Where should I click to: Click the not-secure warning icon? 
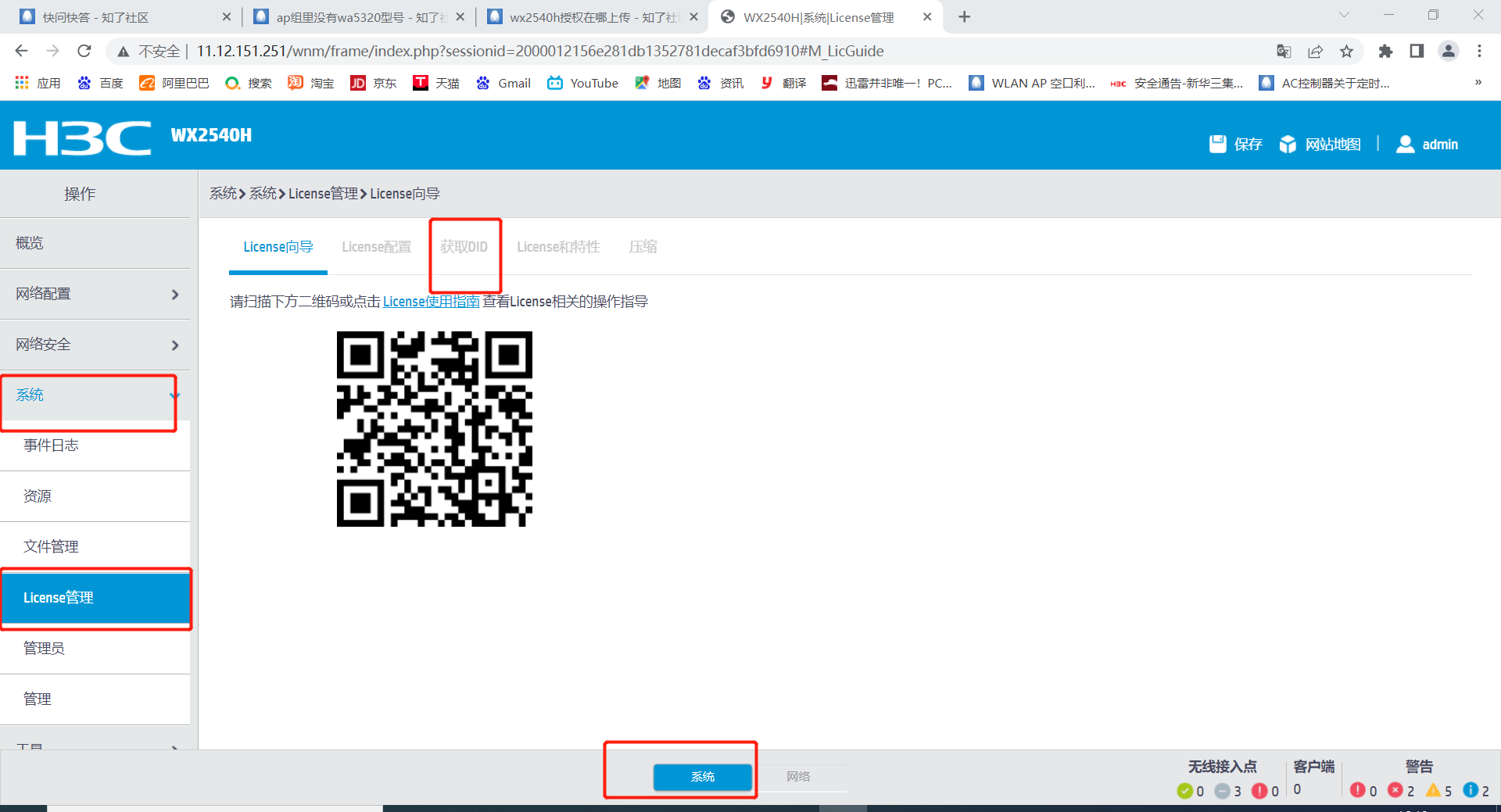tap(123, 52)
